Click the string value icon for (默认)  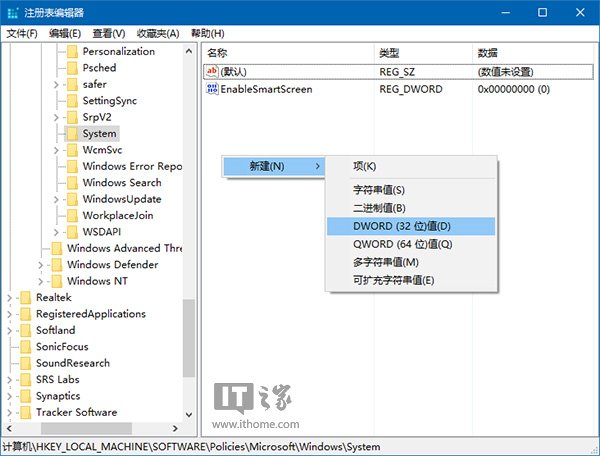coord(212,72)
